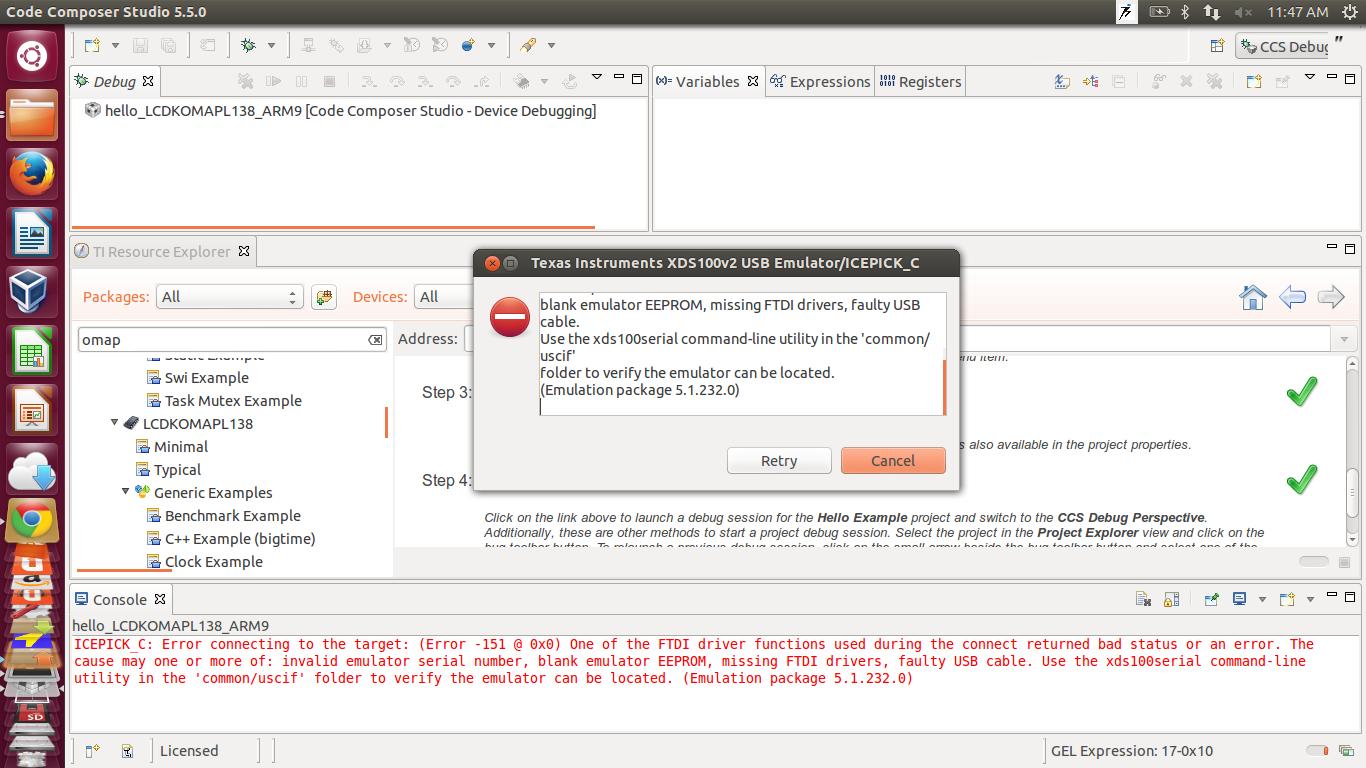Launch Google Chrome from the launcher
This screenshot has width=1366, height=768.
coord(32,519)
